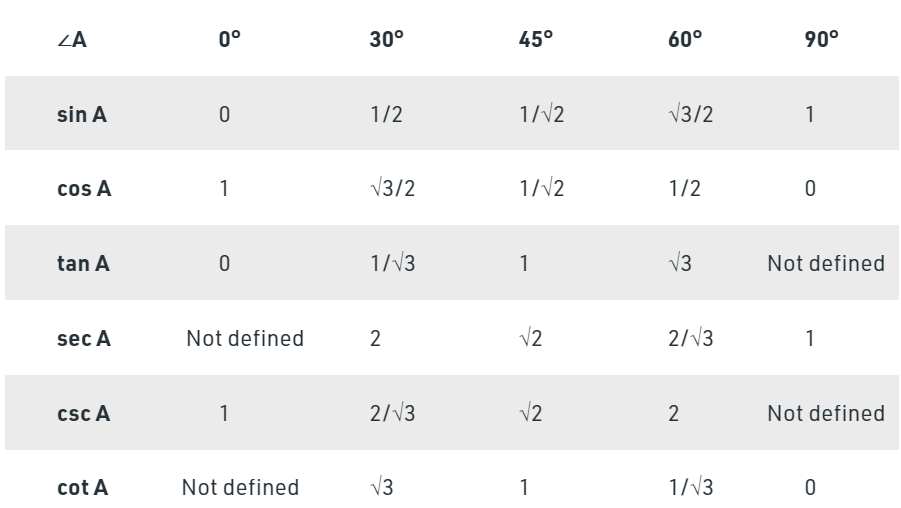Click tan A's "Not defined" cell at 90°

(824, 264)
